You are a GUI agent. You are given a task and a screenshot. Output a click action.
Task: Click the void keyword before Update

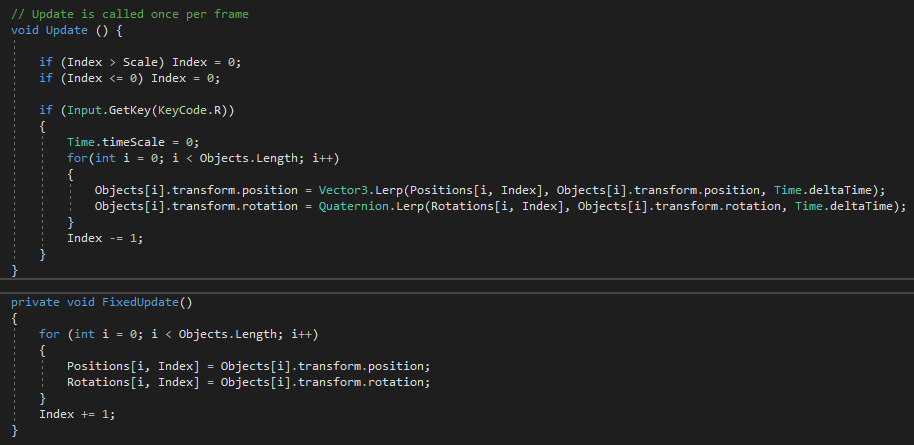coord(25,30)
